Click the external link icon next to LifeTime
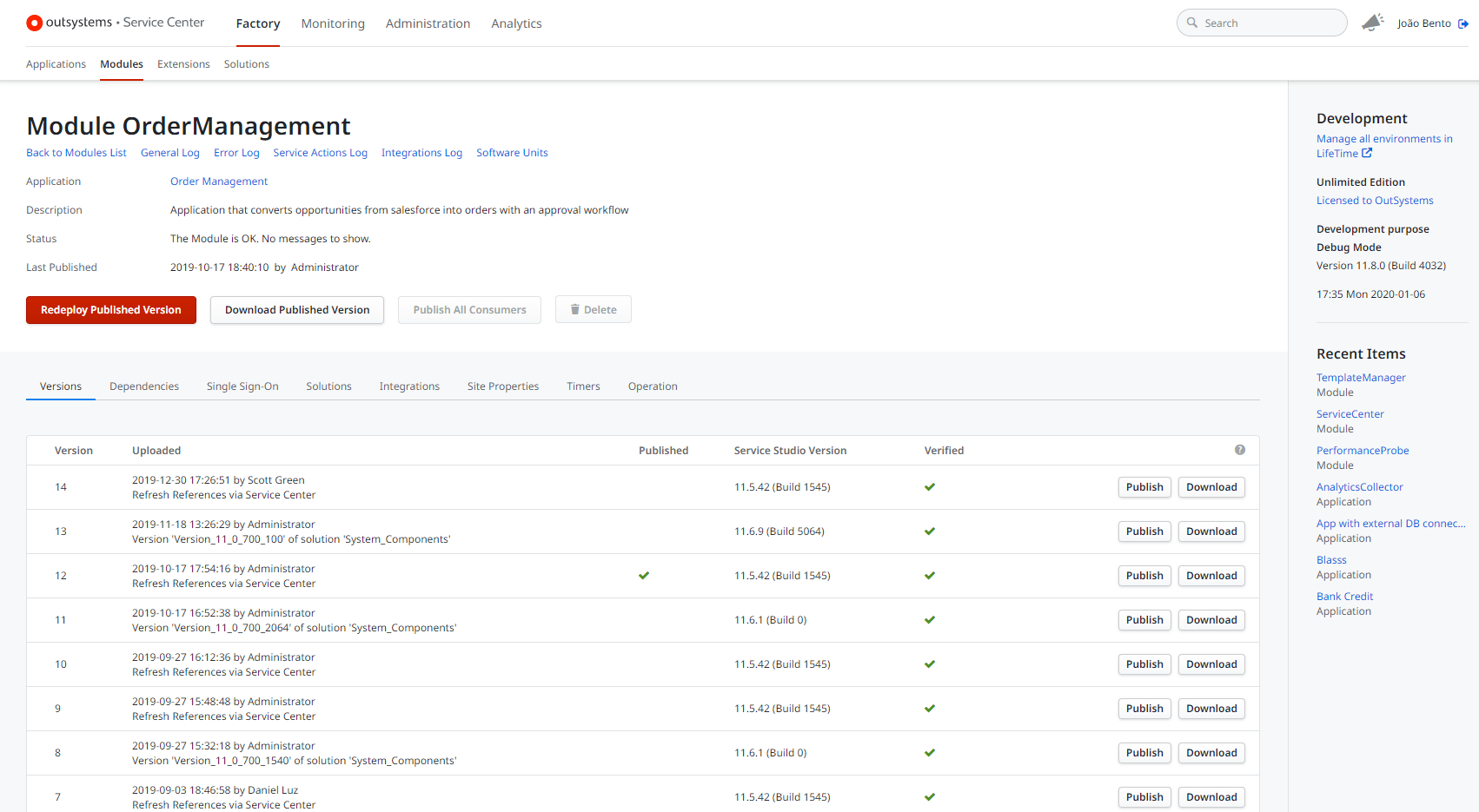Viewport: 1479px width, 812px height. [1367, 153]
